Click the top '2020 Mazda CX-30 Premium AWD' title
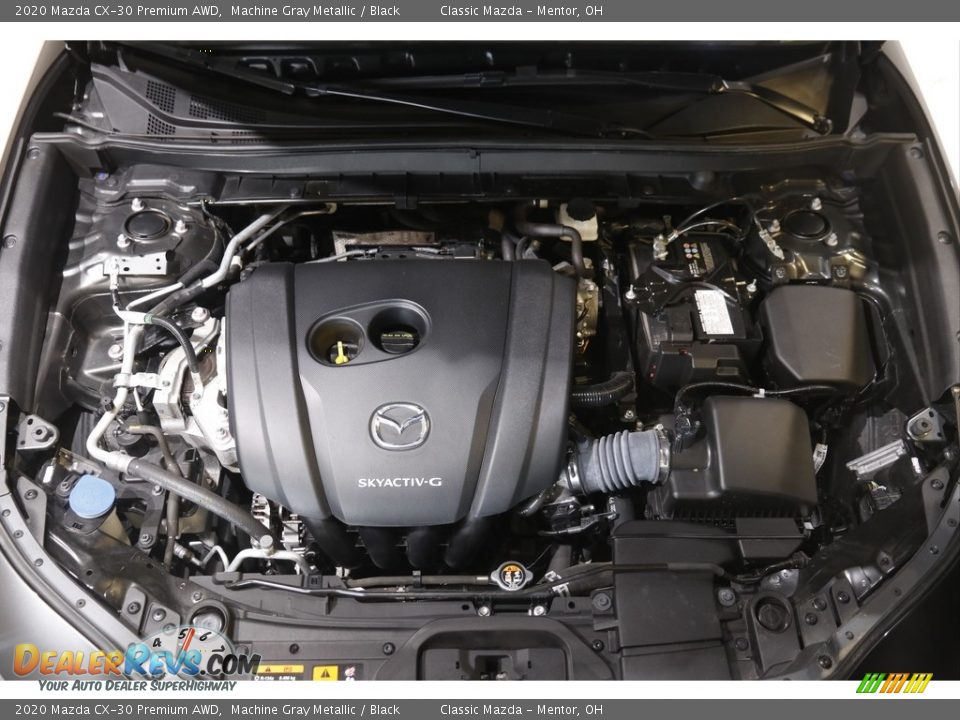This screenshot has height=720, width=960. point(118,11)
